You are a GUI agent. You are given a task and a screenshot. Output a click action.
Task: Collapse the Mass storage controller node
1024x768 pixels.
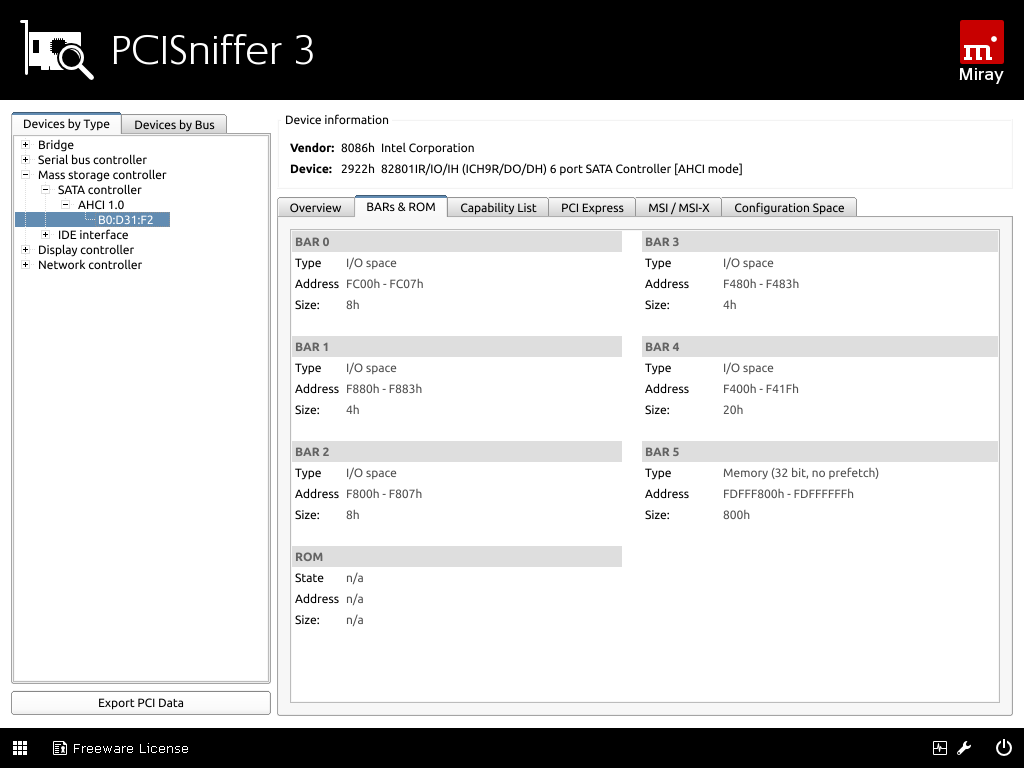[x=25, y=175]
